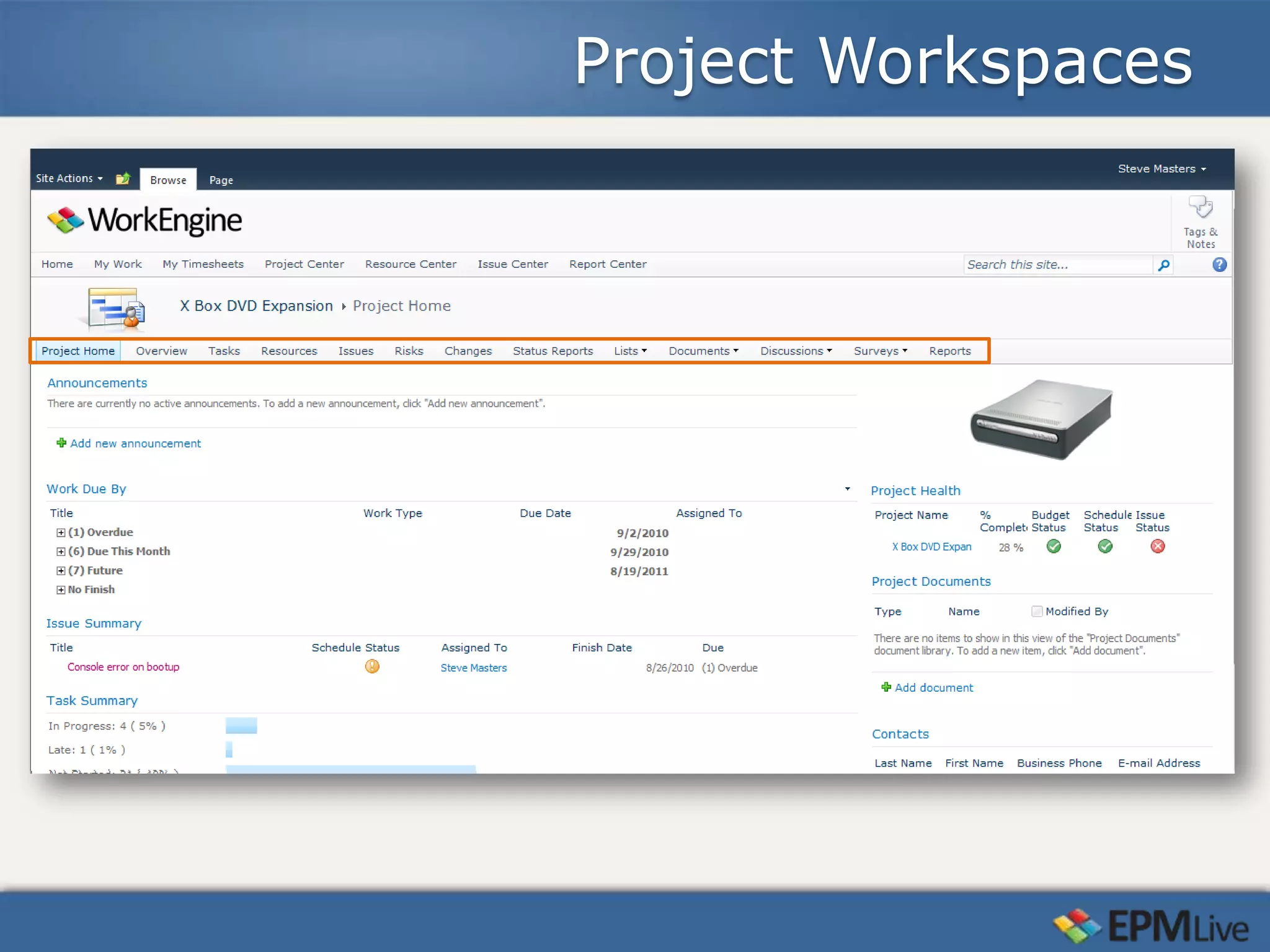Sort by the Due Date column header
1270x952 pixels.
pyautogui.click(x=545, y=513)
